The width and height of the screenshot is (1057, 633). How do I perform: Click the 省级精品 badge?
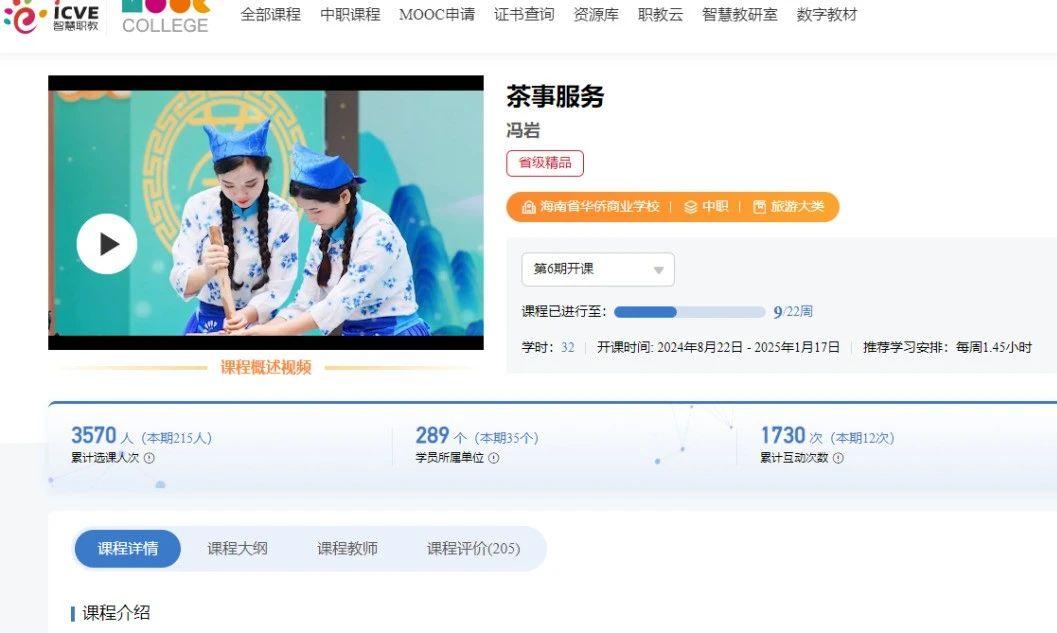pyautogui.click(x=545, y=163)
